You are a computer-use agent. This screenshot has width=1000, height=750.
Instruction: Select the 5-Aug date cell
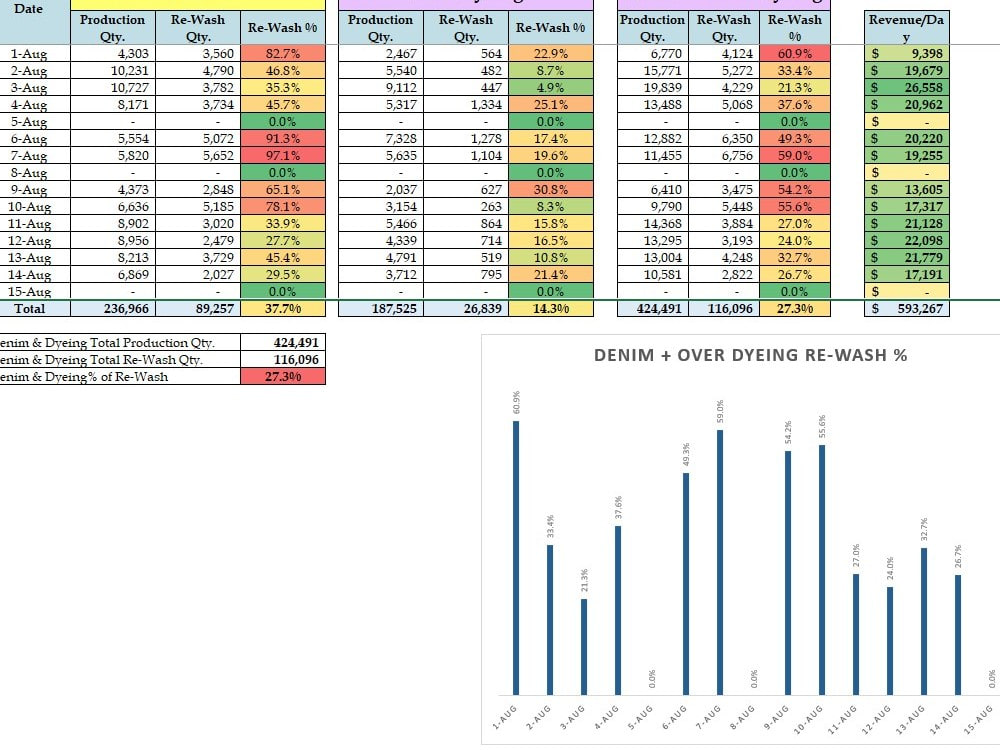pyautogui.click(x=34, y=121)
